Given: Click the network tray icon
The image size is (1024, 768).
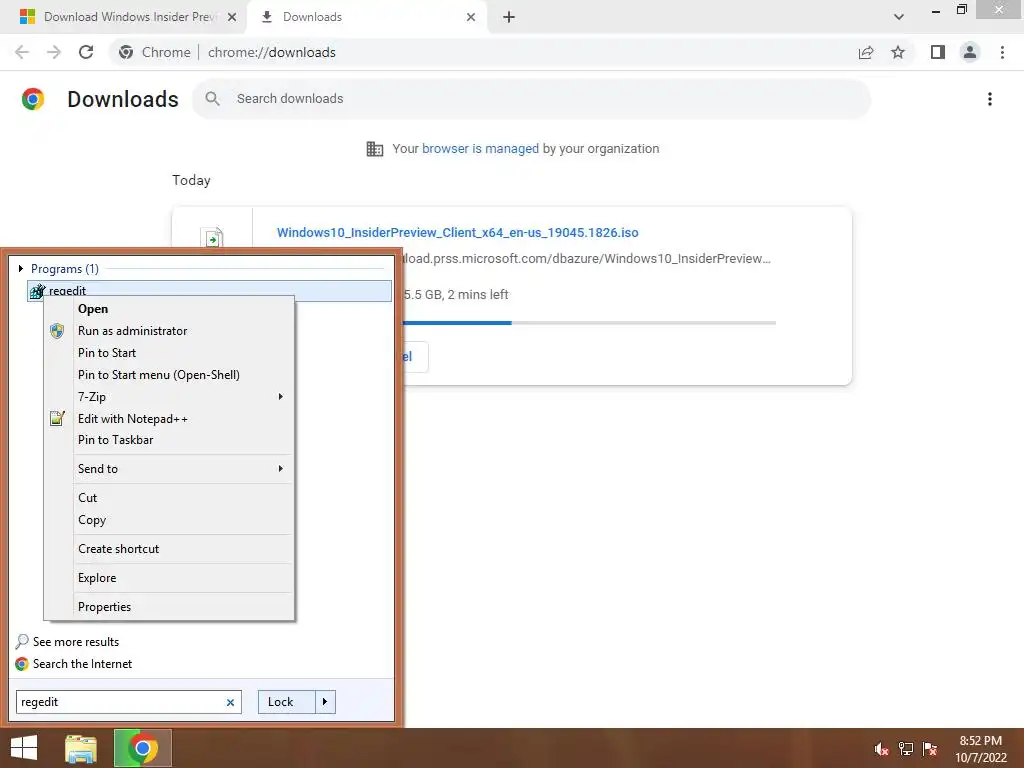Looking at the screenshot, I should [906, 749].
